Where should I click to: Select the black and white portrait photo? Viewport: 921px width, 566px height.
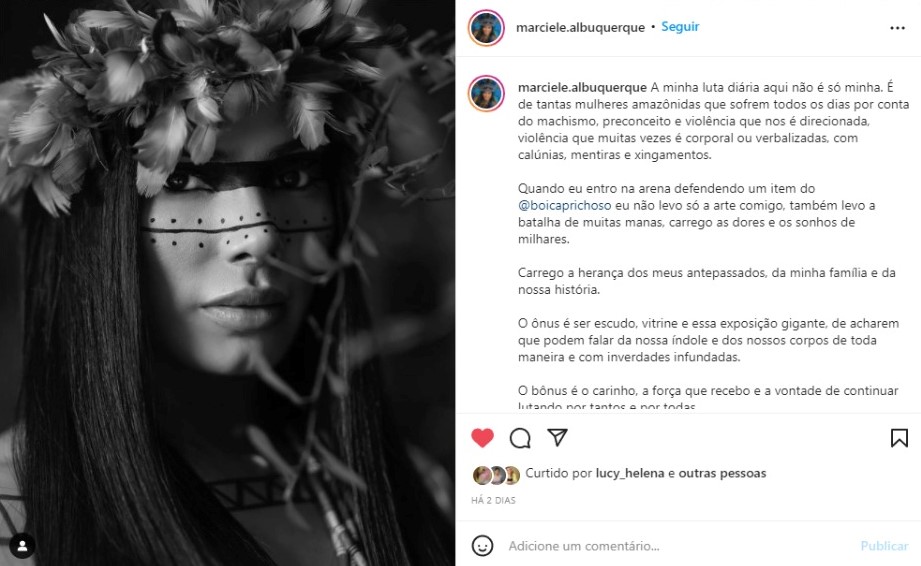pyautogui.click(x=227, y=283)
